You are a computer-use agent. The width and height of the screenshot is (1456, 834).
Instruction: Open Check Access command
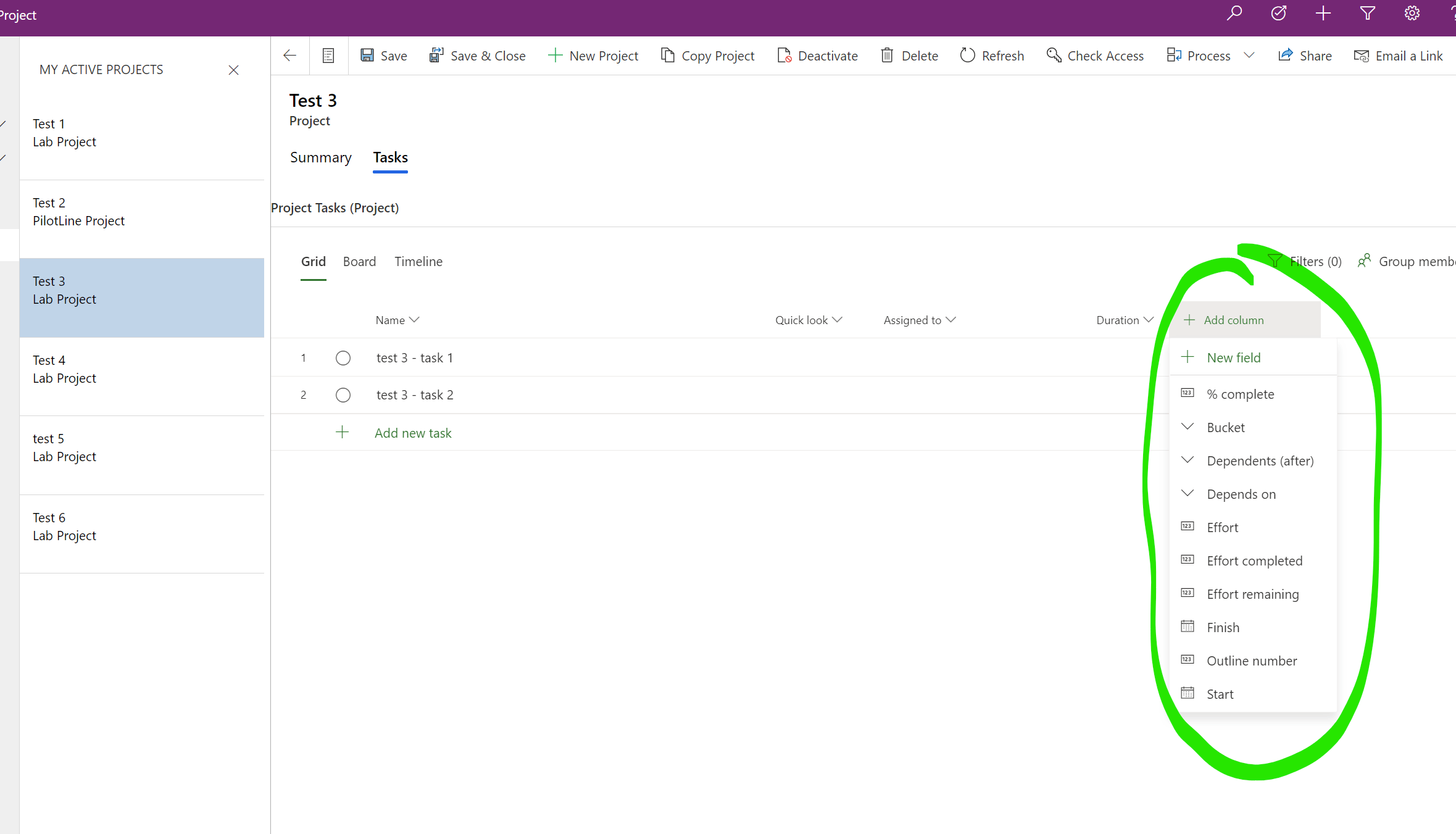1095,56
